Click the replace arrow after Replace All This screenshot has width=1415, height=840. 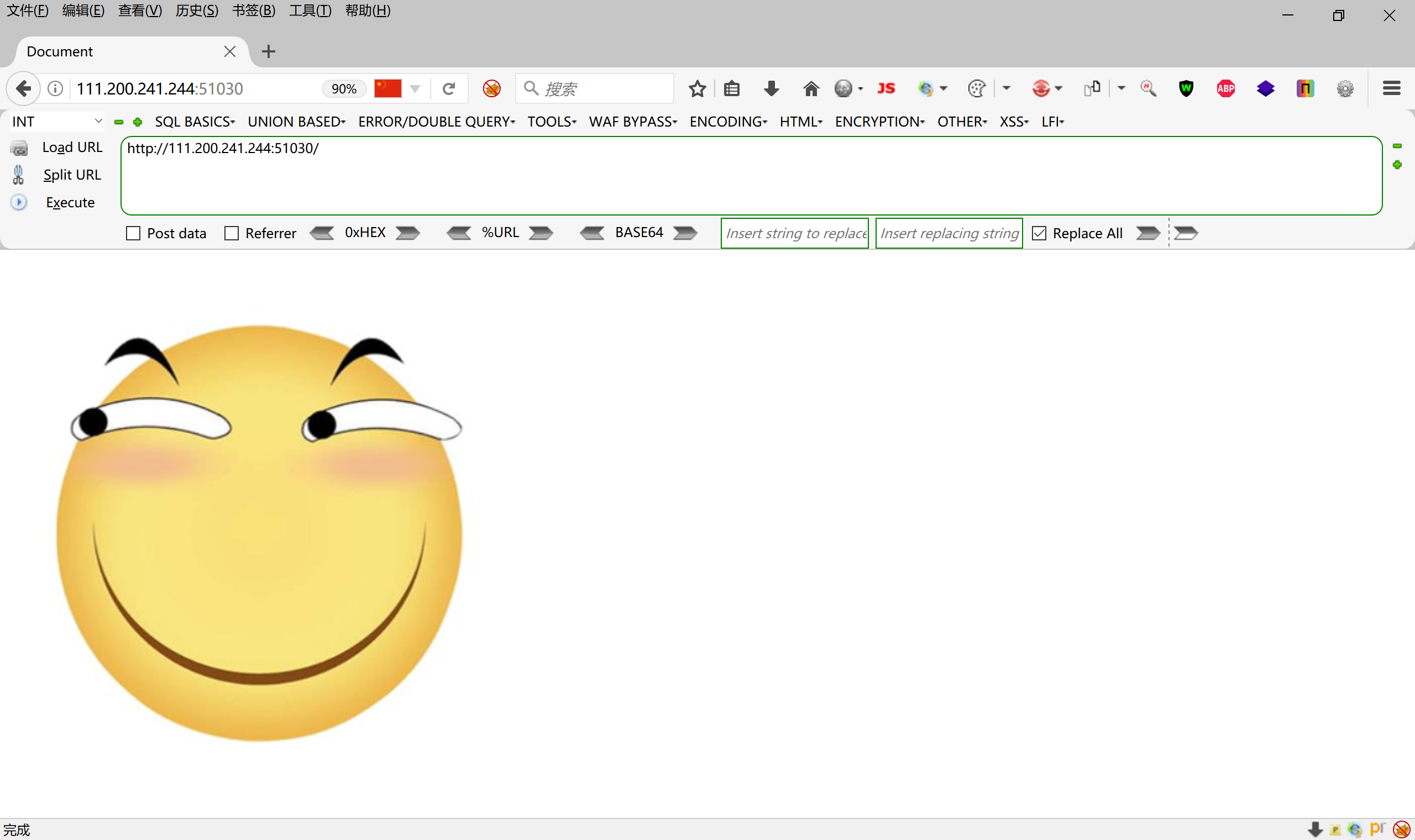pos(1149,233)
